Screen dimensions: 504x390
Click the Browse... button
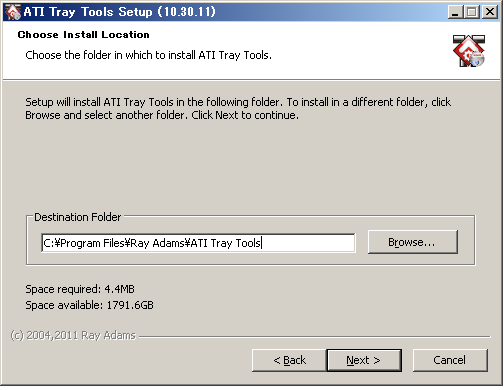click(x=413, y=242)
